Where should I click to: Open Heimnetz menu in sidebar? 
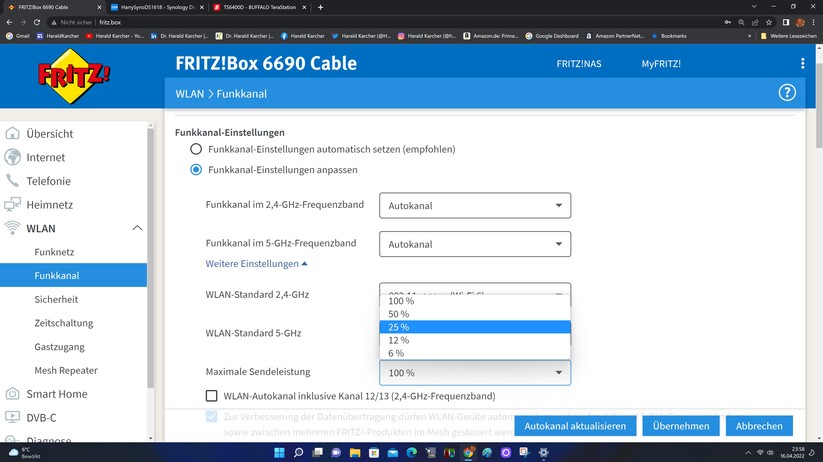click(x=49, y=204)
